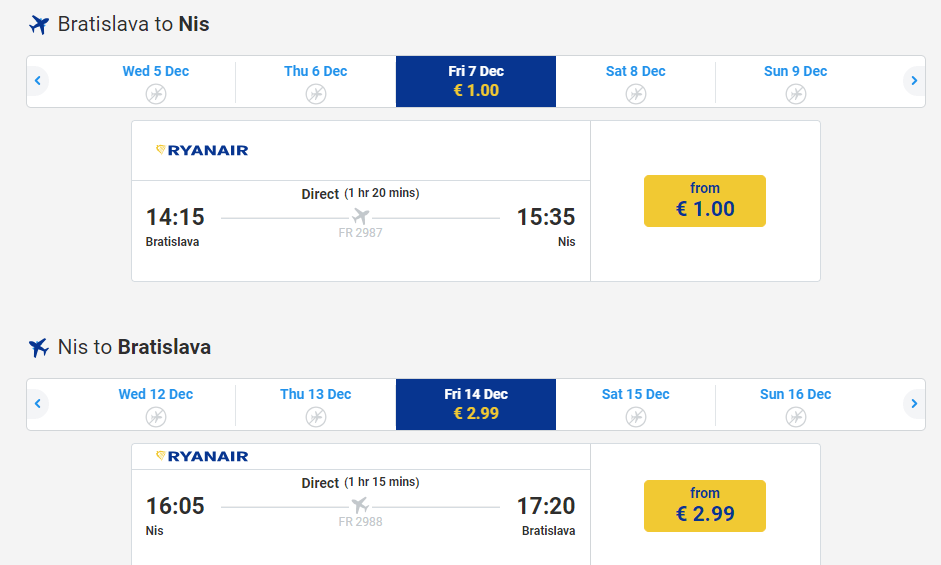Click the 14:15 Bratislava departure flight card
The width and height of the screenshot is (941, 565).
pyautogui.click(x=360, y=228)
